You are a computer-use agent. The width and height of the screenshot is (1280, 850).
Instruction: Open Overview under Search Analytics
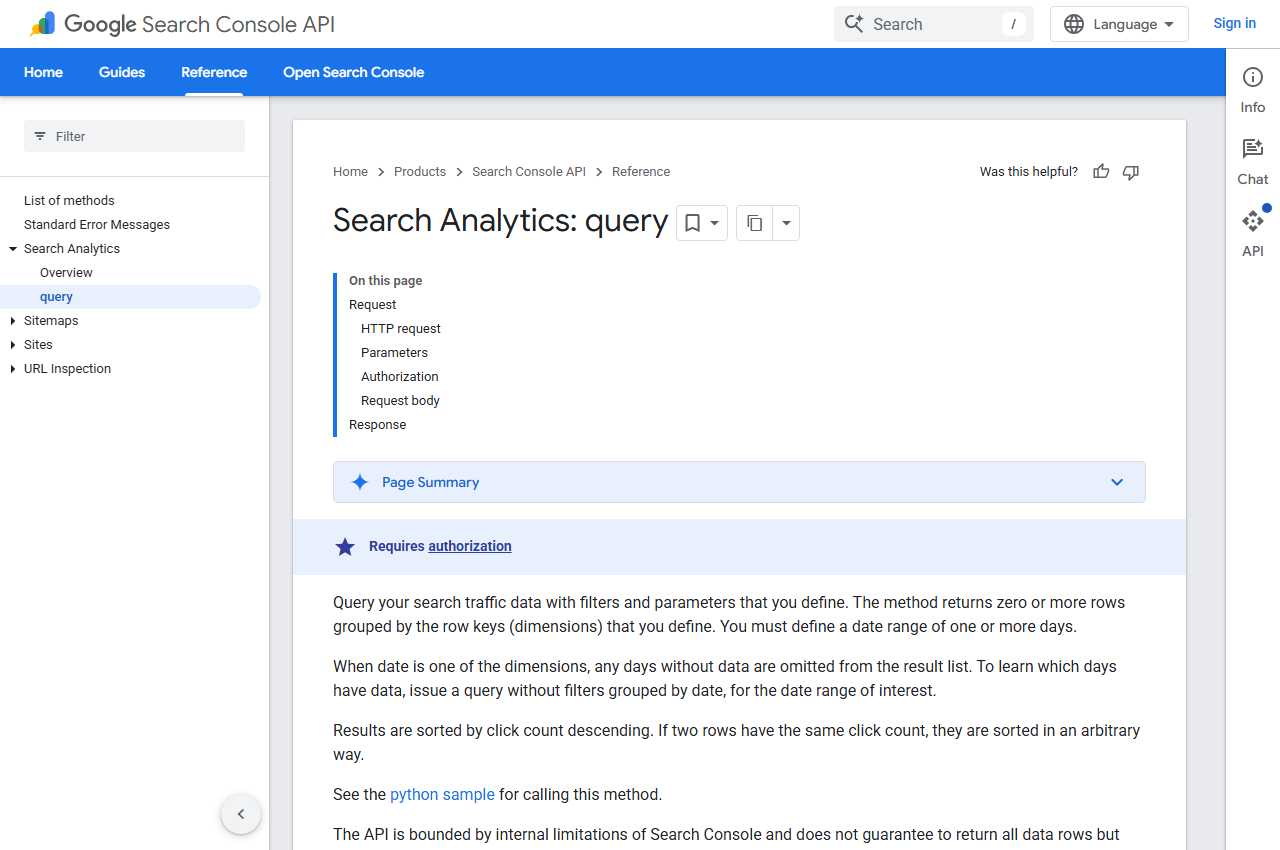point(66,273)
